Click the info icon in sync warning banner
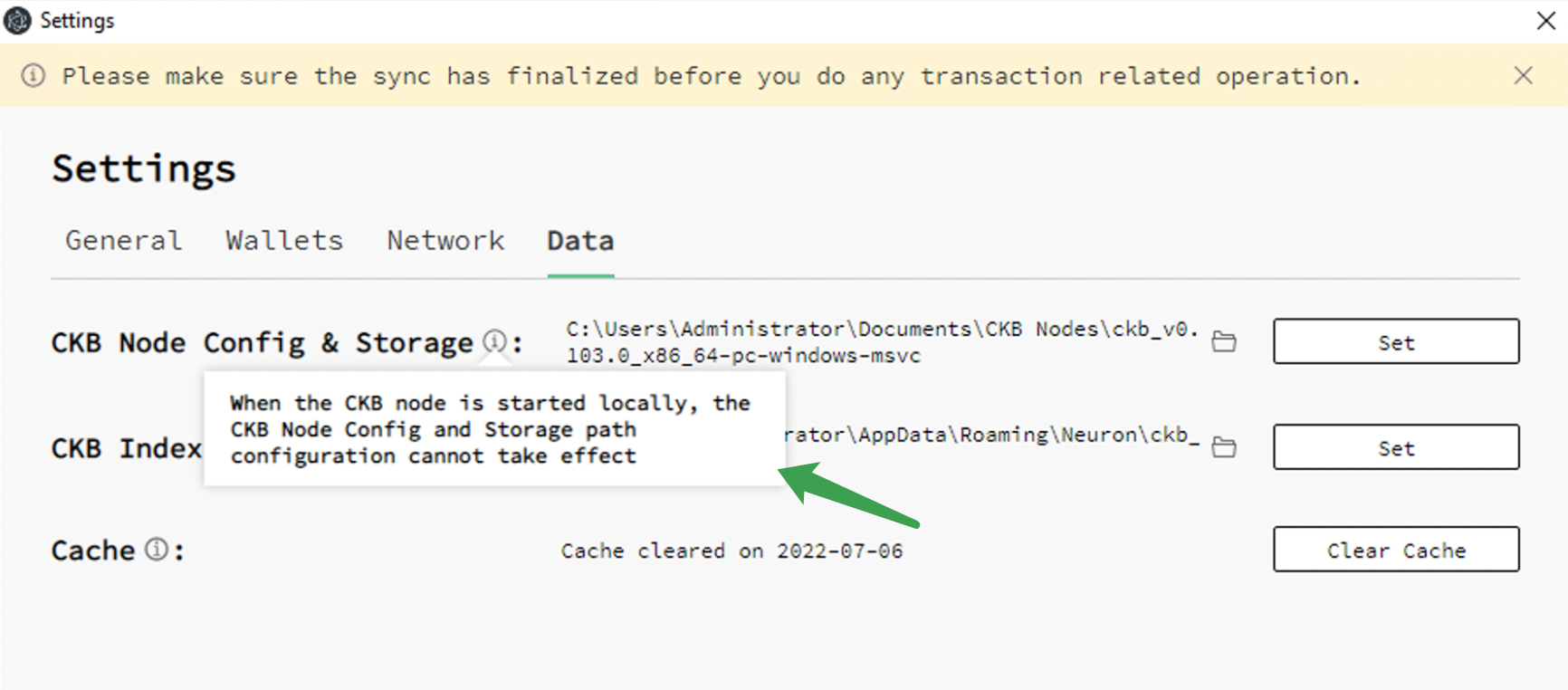The image size is (1568, 690). click(x=33, y=75)
